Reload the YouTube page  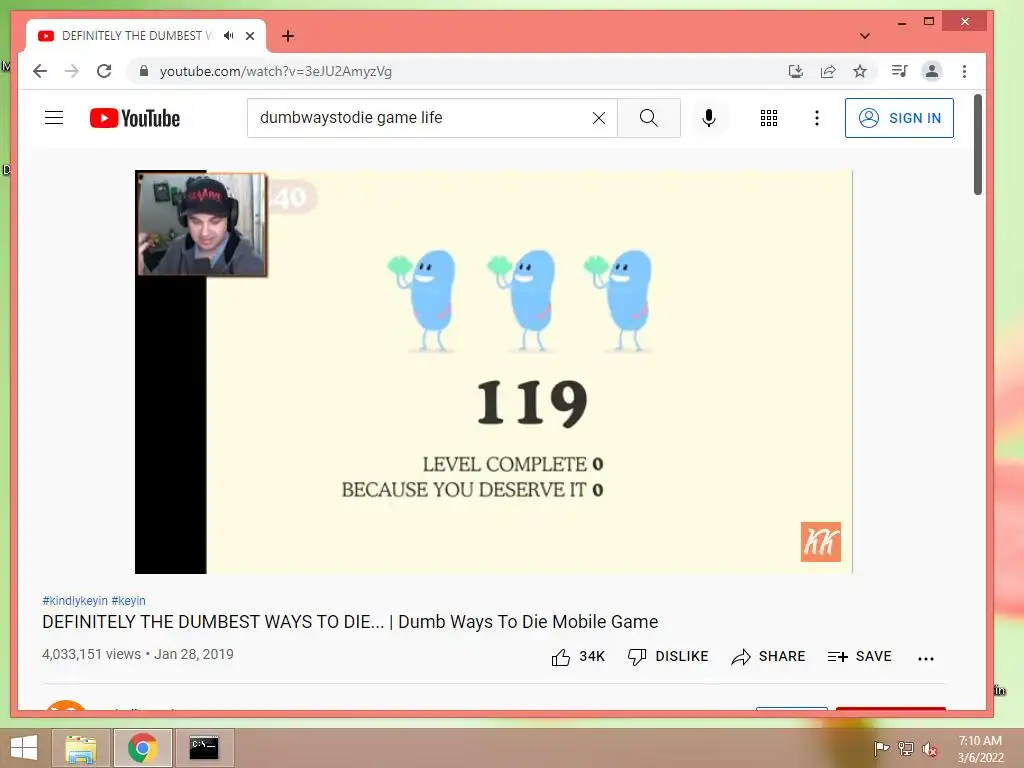[x=104, y=71]
